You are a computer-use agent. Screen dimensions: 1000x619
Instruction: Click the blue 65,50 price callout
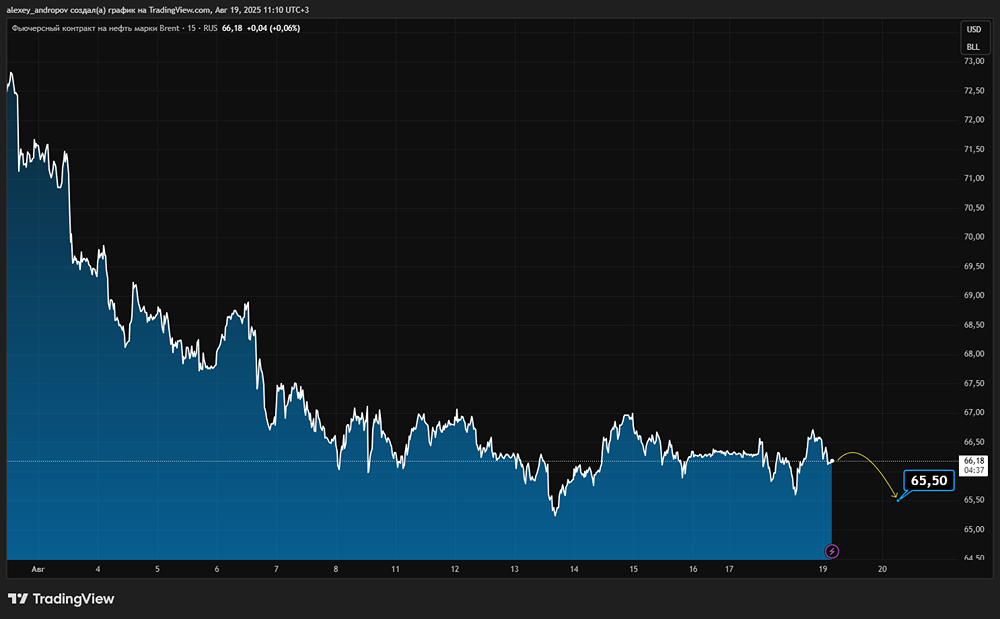click(928, 480)
